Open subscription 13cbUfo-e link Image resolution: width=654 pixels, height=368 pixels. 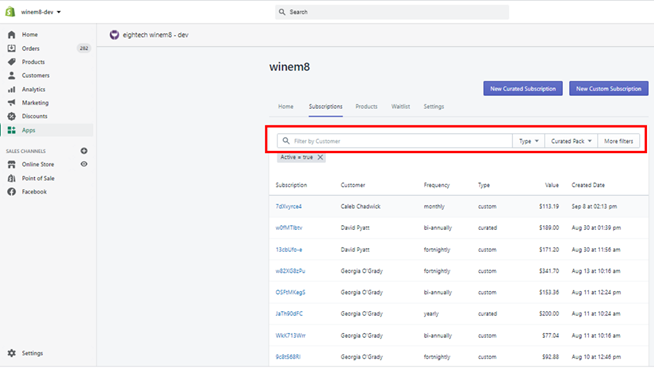click(289, 250)
